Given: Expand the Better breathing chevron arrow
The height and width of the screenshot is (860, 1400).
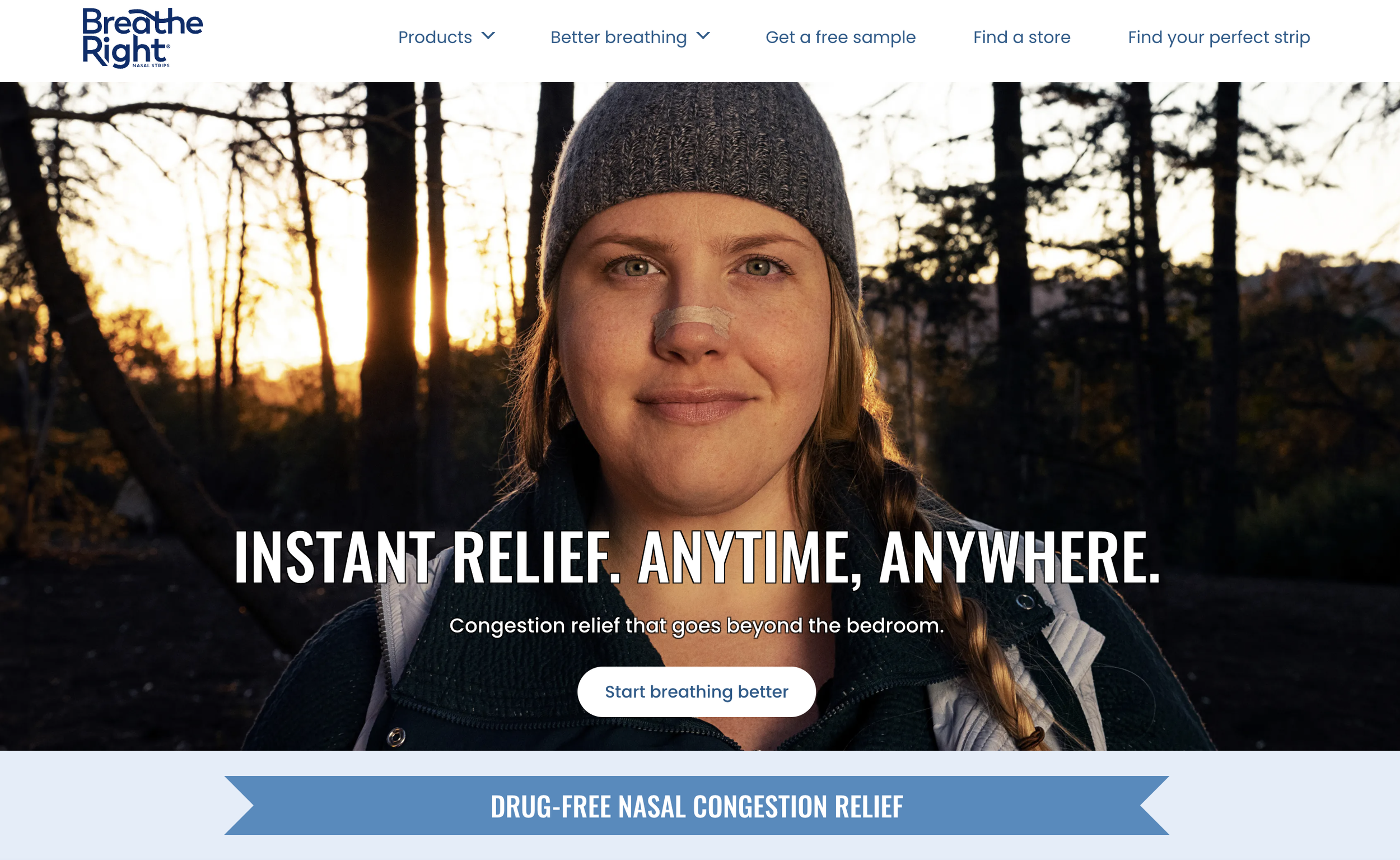Looking at the screenshot, I should point(703,36).
